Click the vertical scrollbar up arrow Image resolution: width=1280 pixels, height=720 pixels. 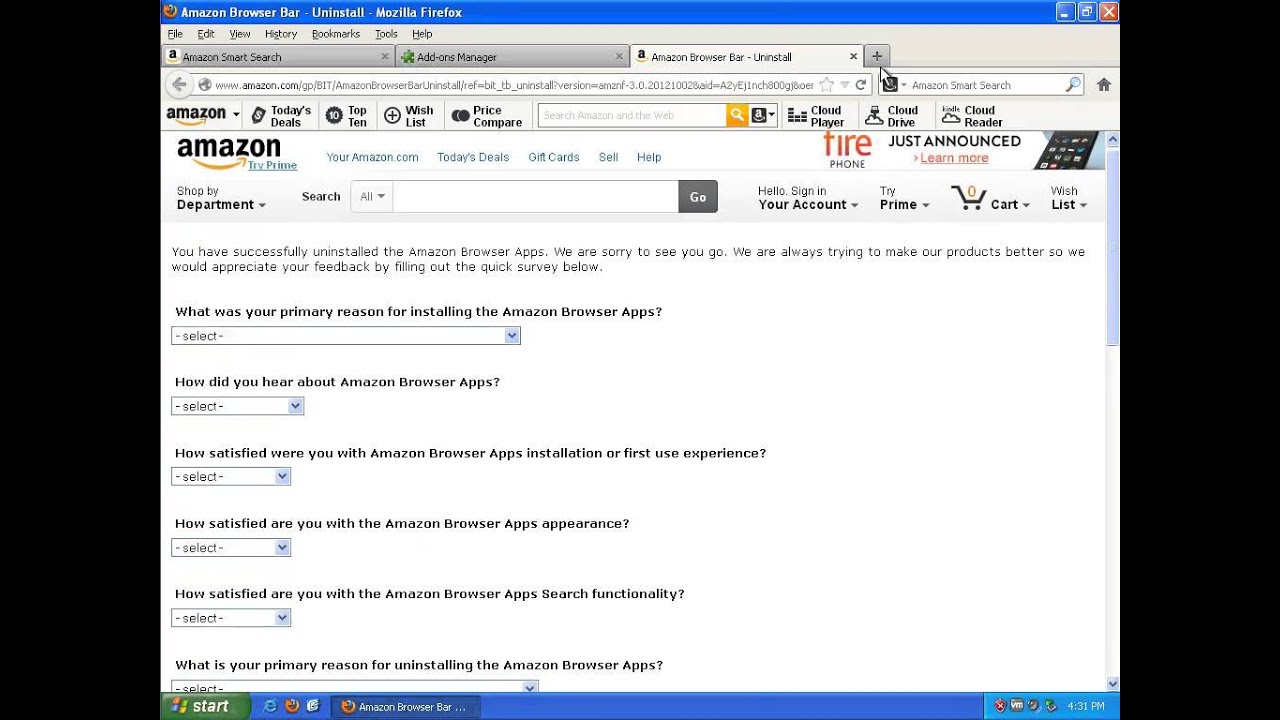click(1113, 139)
